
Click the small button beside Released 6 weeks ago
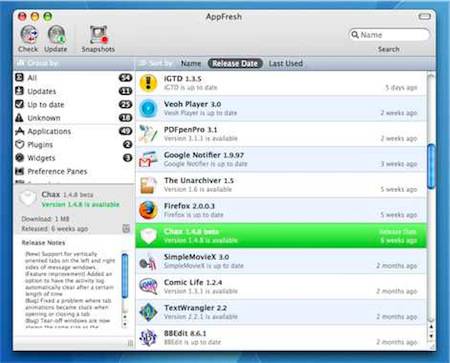point(126,228)
